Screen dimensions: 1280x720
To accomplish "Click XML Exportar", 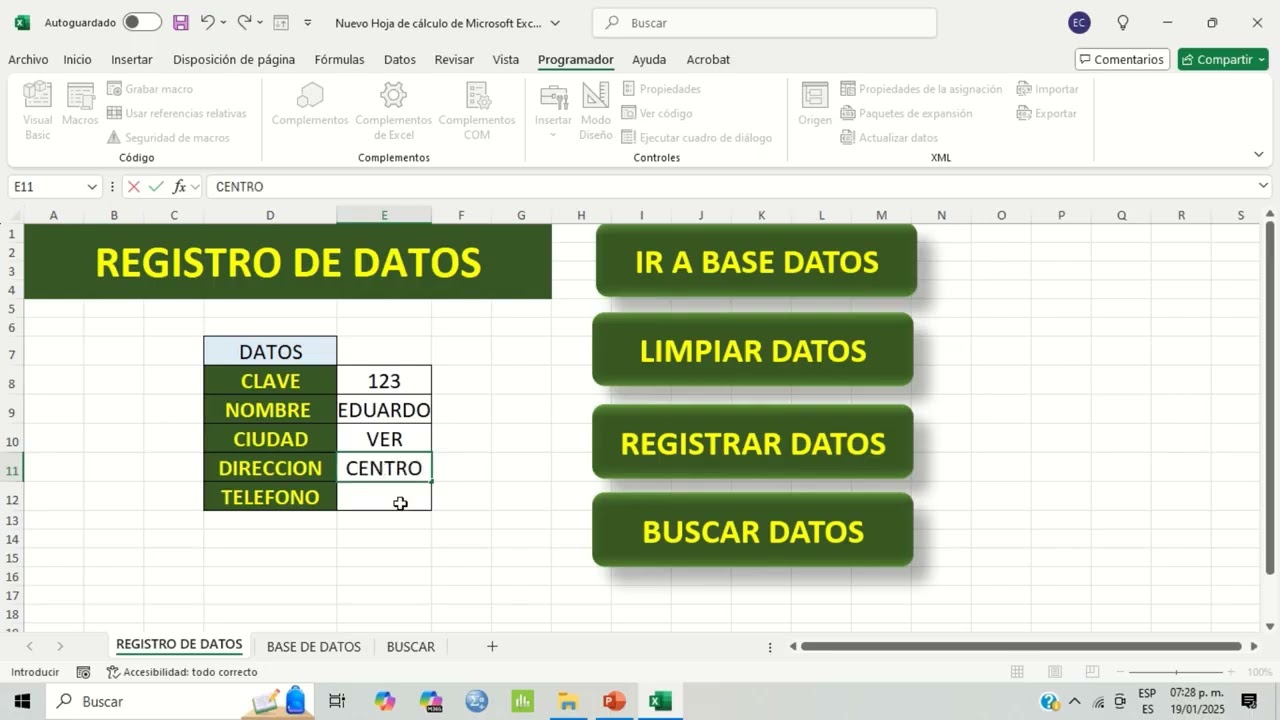I will (1047, 113).
